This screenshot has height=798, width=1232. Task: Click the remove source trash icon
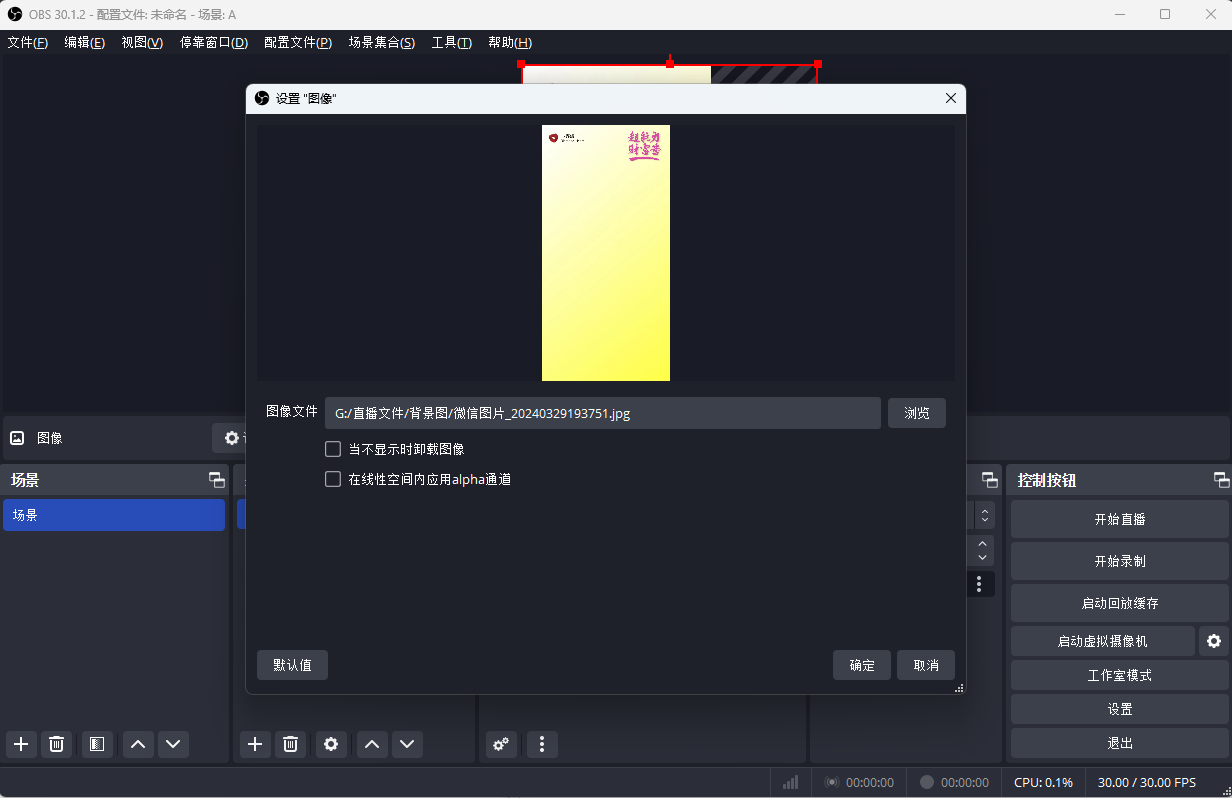(291, 744)
